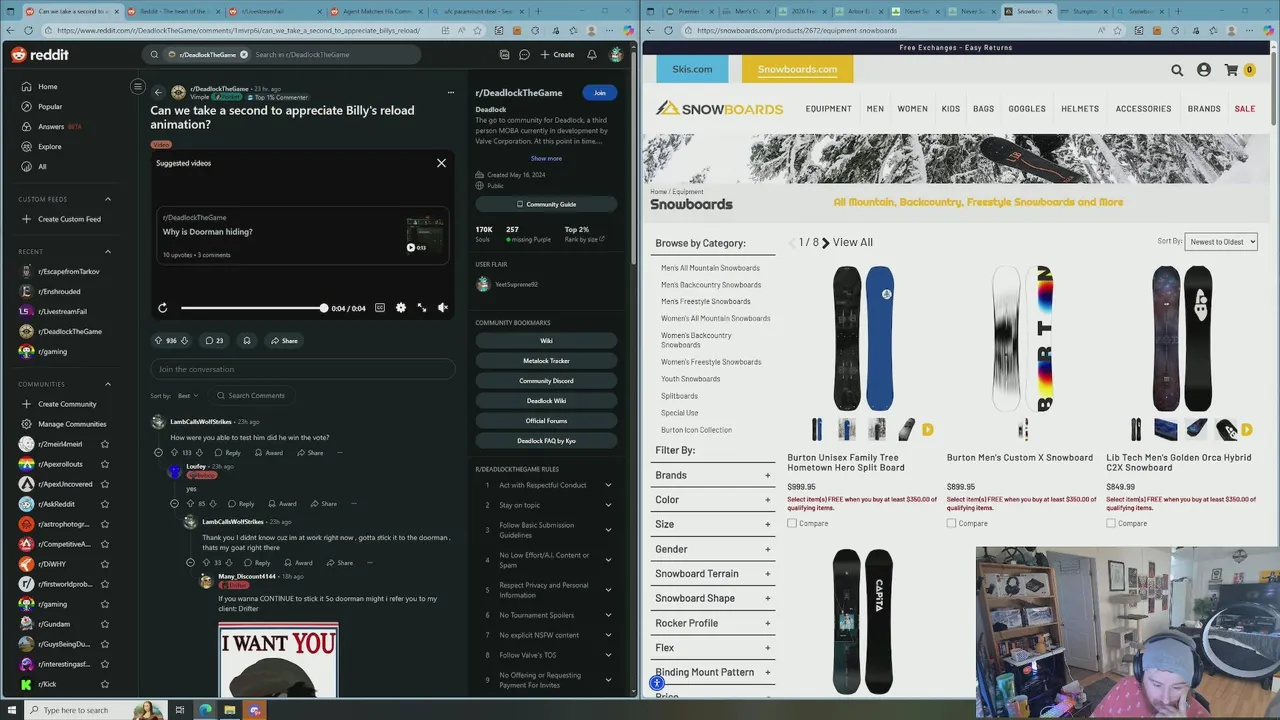Switch to Skis.com tab
The width and height of the screenshot is (1280, 720).
click(692, 69)
